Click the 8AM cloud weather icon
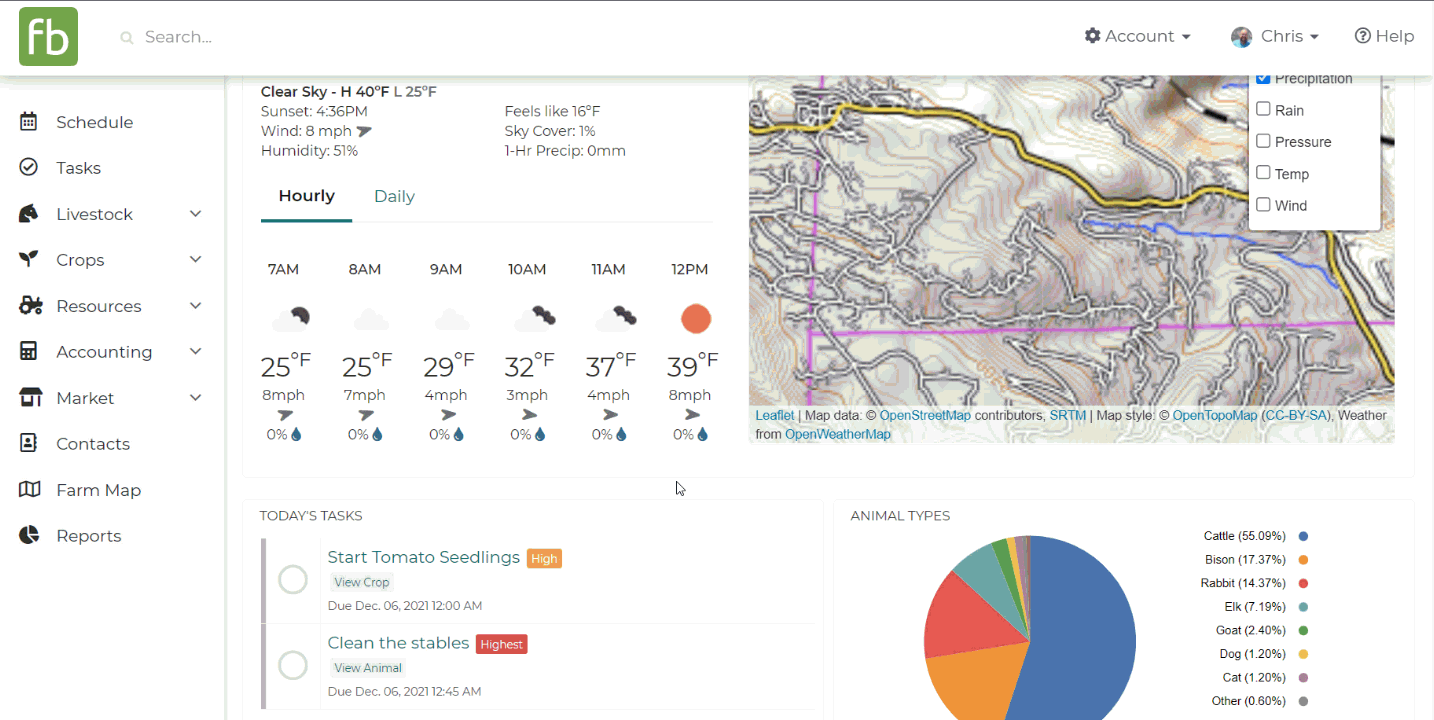 [x=371, y=320]
